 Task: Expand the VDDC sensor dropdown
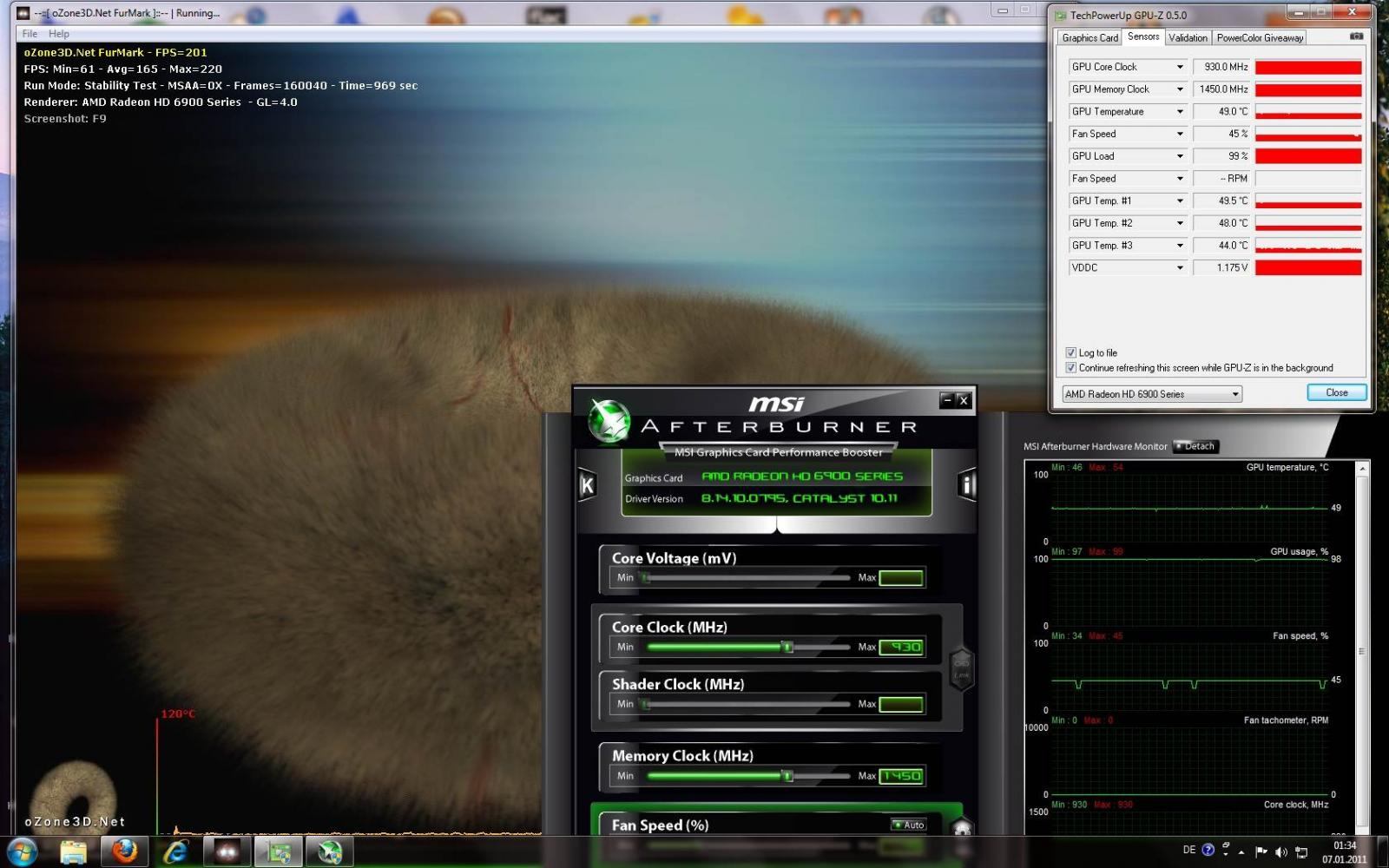coord(1180,267)
